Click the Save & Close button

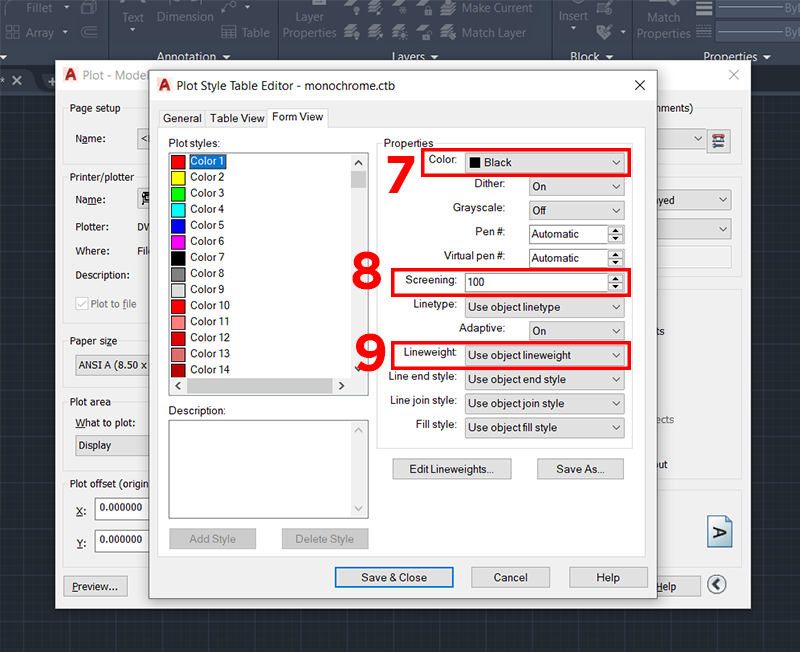tap(394, 577)
